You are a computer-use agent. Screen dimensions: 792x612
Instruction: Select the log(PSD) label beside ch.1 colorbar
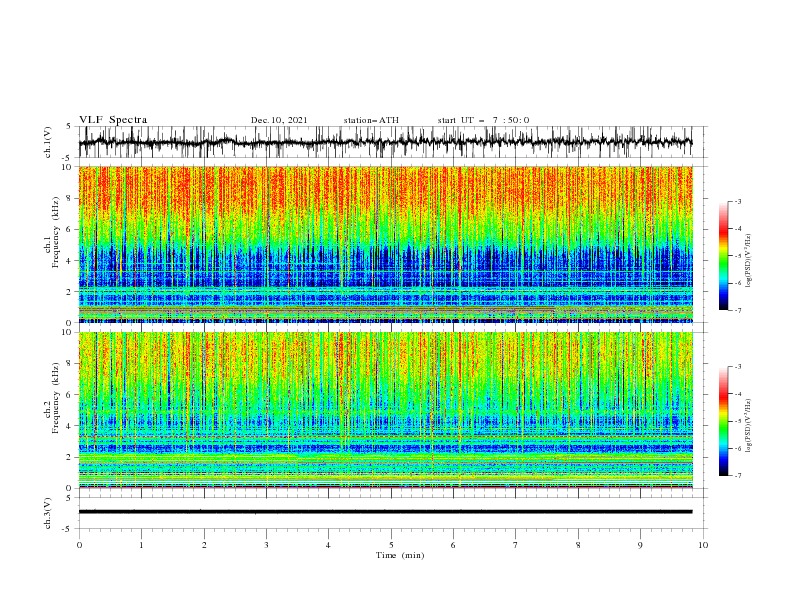(x=748, y=261)
